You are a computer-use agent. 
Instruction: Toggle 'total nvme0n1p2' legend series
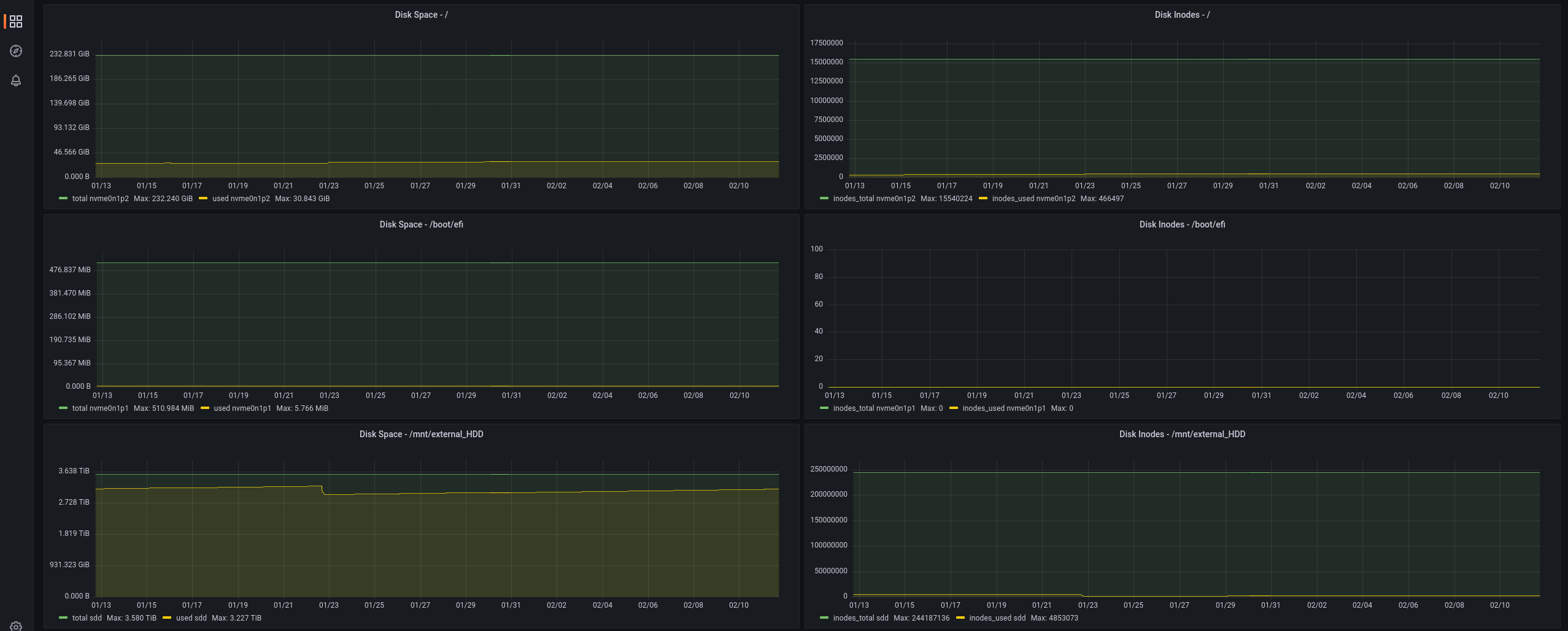pos(100,199)
